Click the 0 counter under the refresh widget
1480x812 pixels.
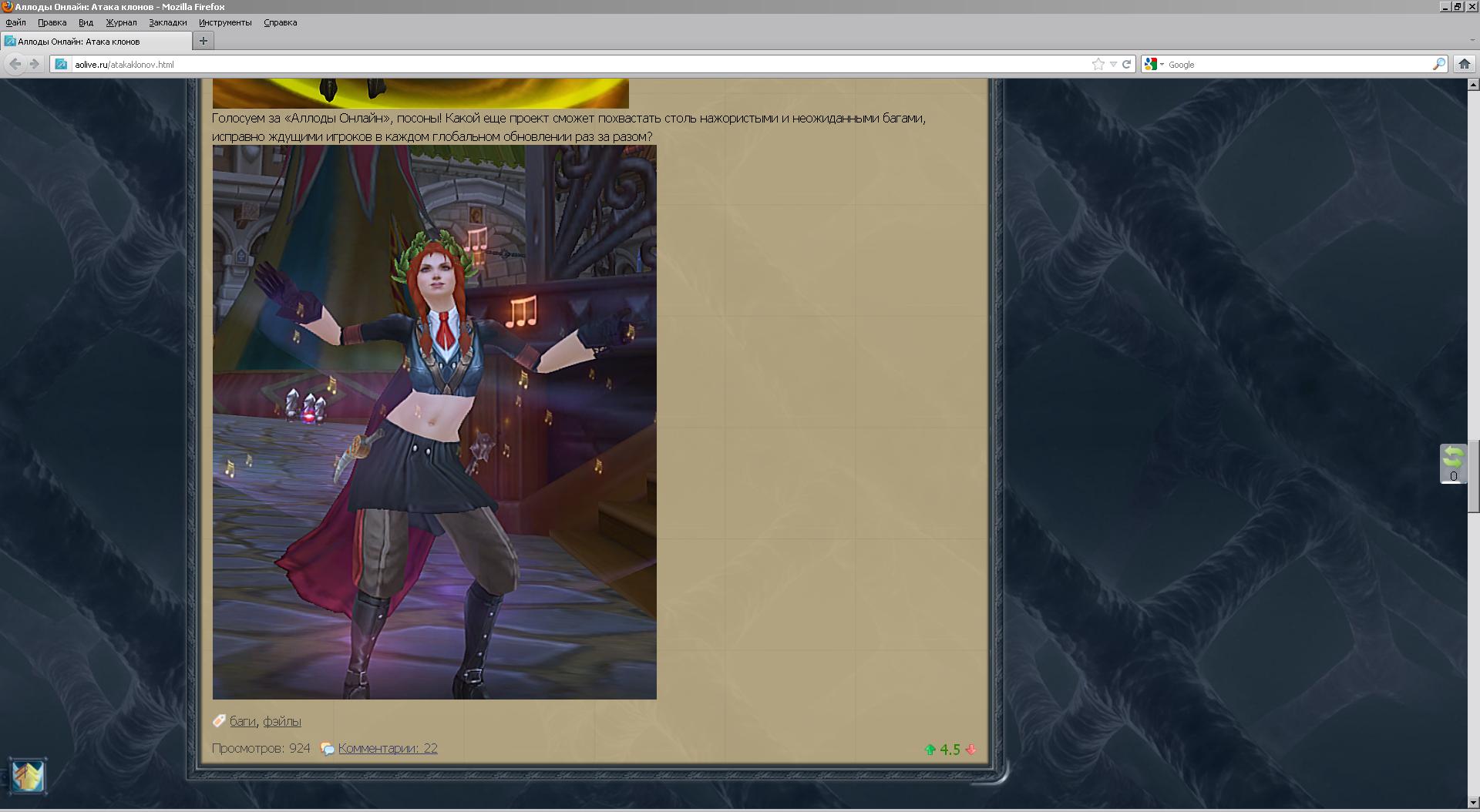tap(1454, 476)
